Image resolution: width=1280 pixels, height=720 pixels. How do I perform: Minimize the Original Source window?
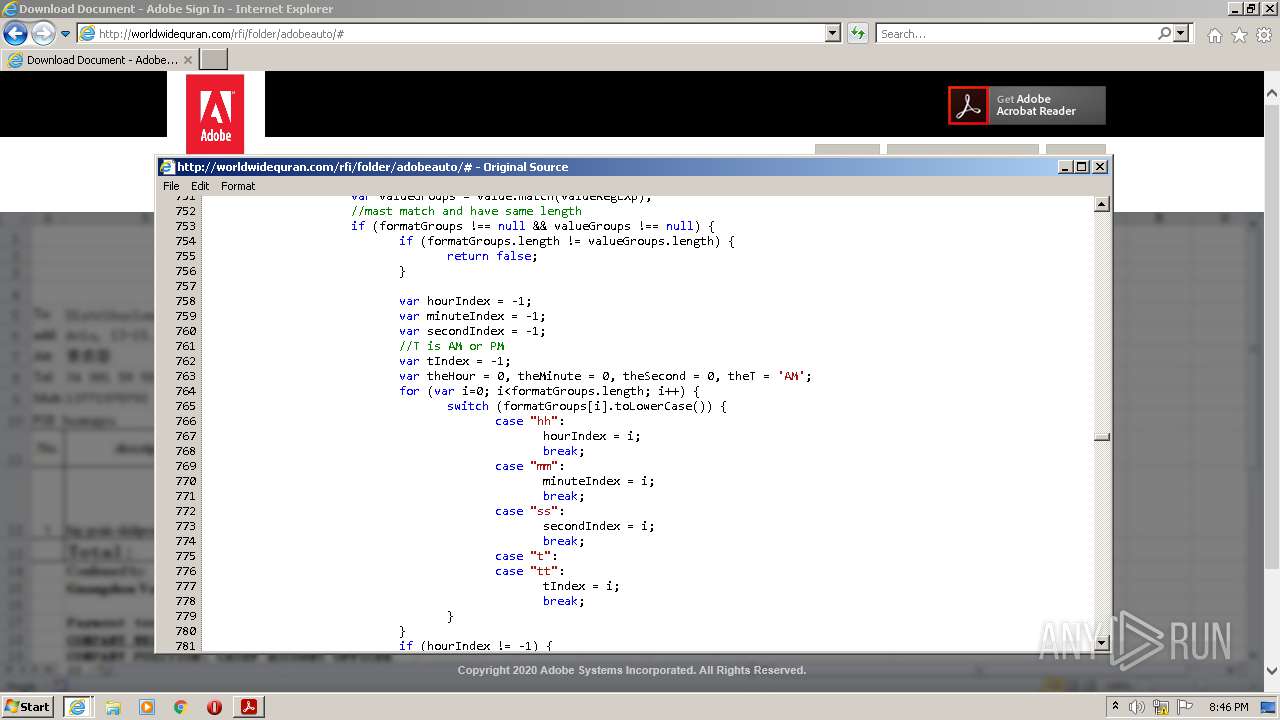1065,167
